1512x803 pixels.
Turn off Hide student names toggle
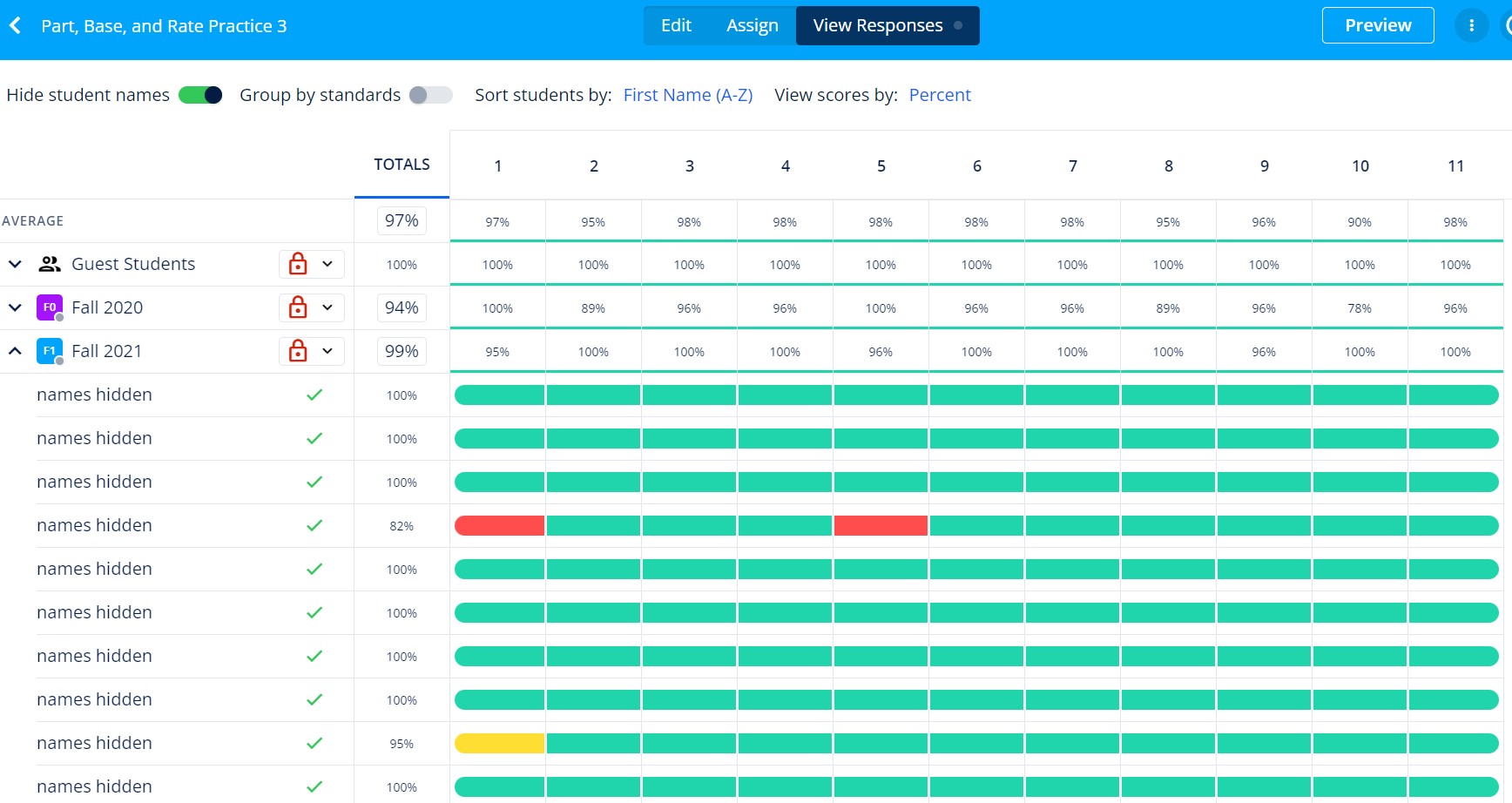(x=200, y=95)
